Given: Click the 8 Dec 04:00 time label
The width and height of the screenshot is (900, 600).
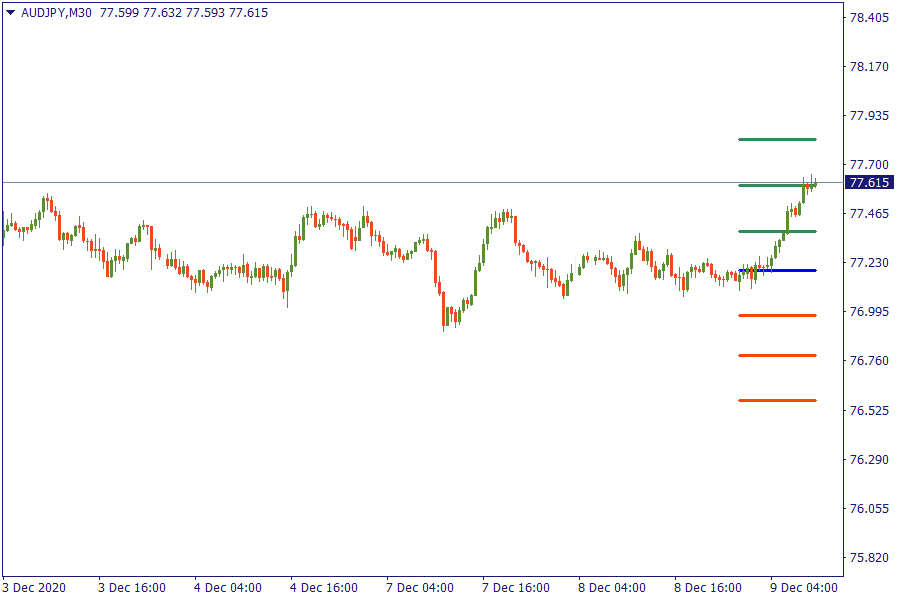Looking at the screenshot, I should [613, 587].
